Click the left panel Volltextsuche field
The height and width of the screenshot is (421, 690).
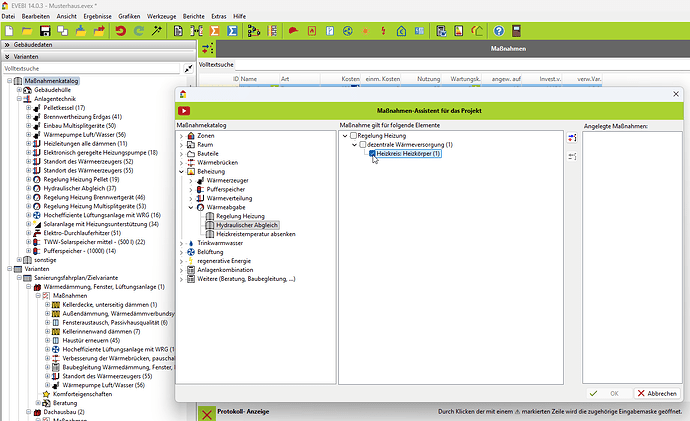pyautogui.click(x=90, y=69)
